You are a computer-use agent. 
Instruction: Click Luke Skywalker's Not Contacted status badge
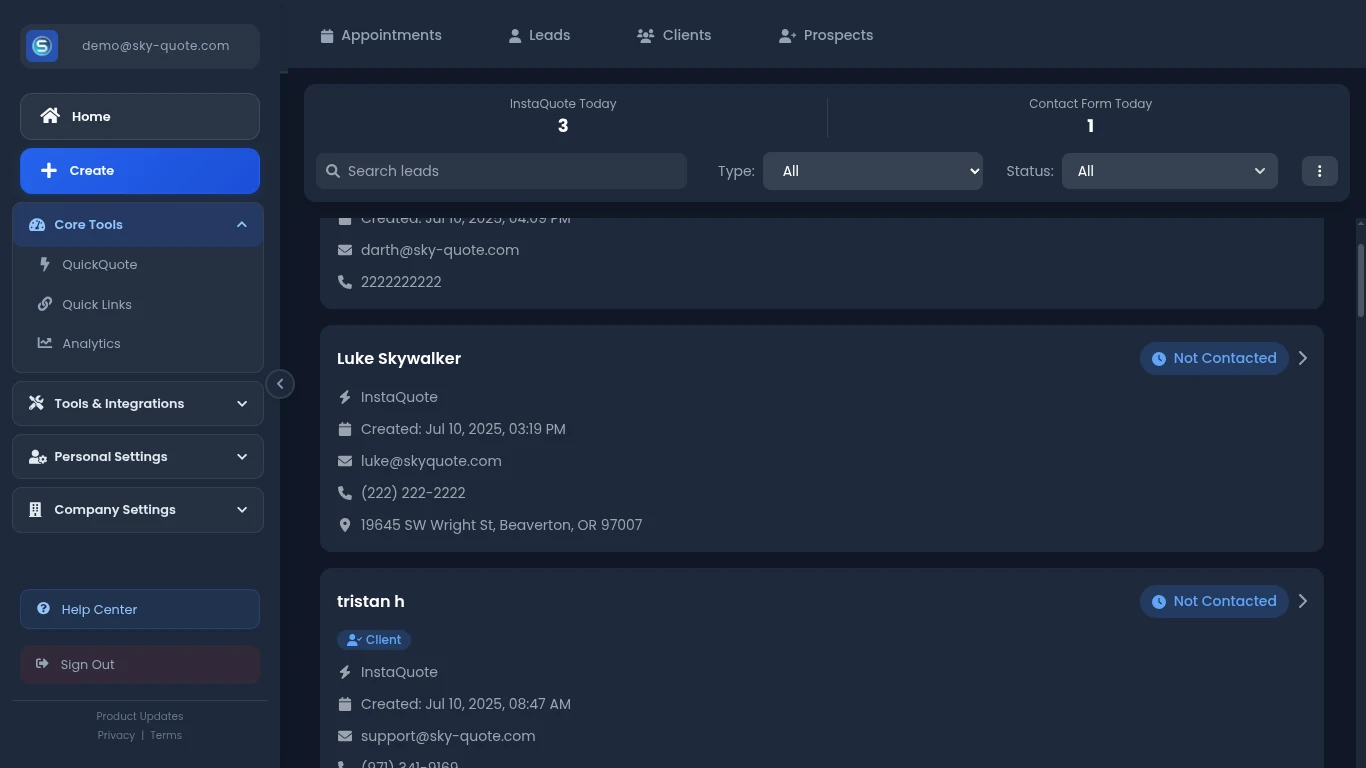(x=1213, y=358)
